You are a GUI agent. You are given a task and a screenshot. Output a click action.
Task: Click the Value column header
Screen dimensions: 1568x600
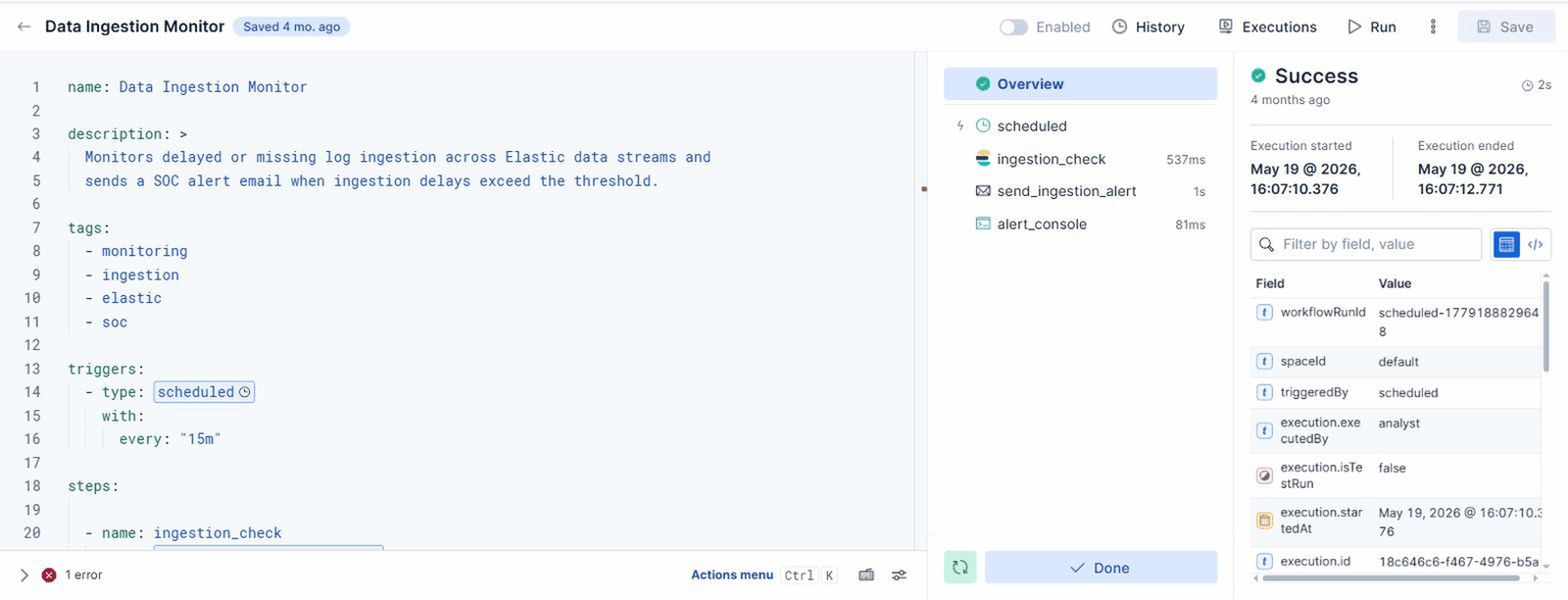tap(1395, 283)
